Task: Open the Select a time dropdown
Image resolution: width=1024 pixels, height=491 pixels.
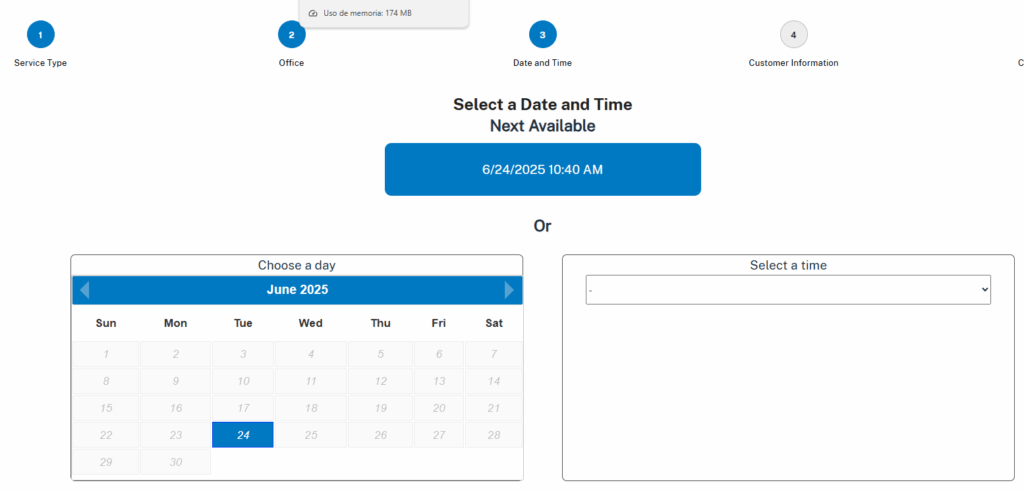Action: click(788, 290)
